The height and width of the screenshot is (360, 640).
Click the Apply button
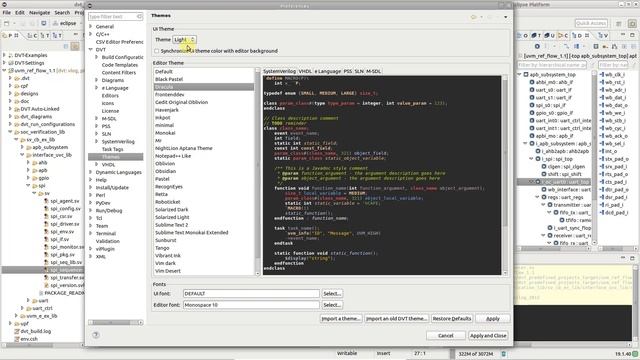(x=493, y=318)
